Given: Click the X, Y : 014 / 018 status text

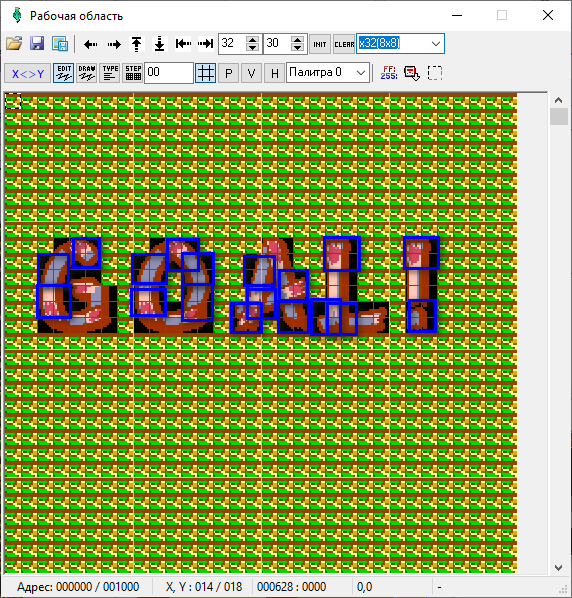Looking at the screenshot, I should point(204,587).
